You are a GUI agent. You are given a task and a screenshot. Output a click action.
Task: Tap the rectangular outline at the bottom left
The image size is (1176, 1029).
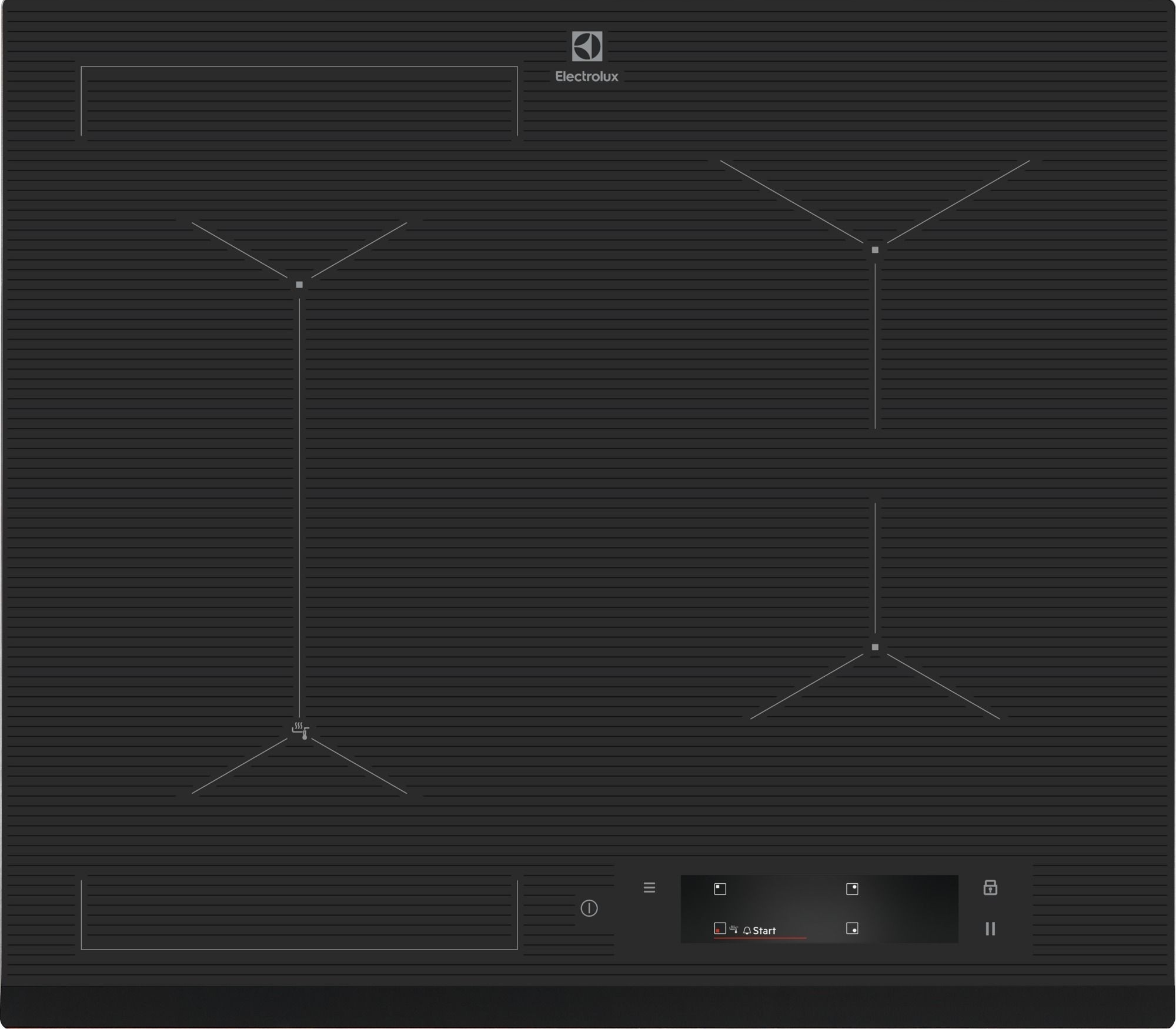[x=299, y=916]
